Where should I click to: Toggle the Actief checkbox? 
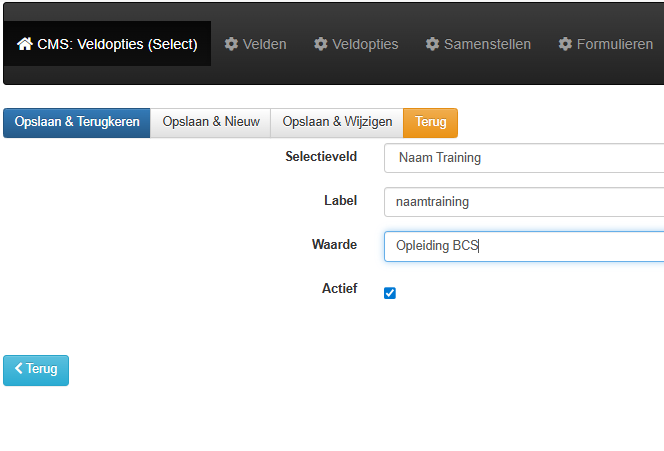click(x=390, y=293)
